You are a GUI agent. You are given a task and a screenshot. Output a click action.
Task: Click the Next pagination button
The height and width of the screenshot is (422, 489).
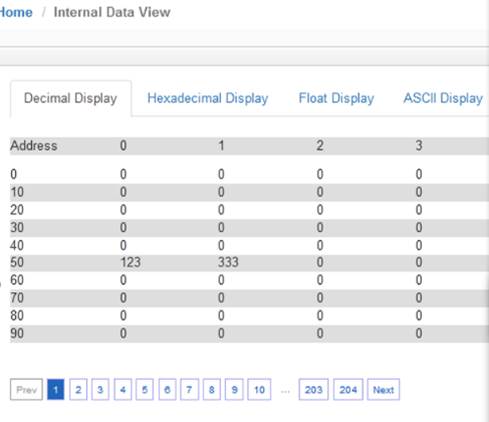point(383,389)
